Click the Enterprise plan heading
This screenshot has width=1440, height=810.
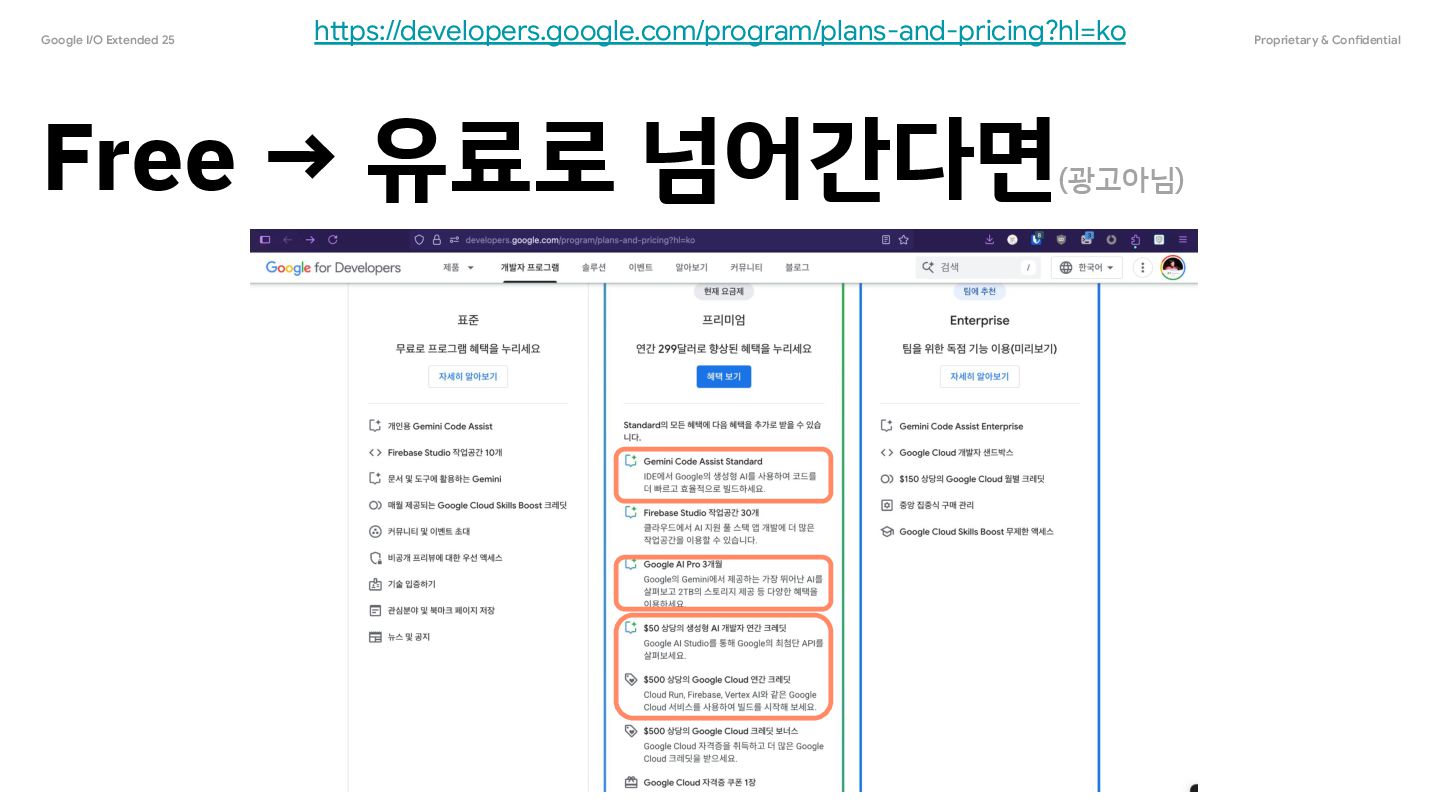(979, 321)
